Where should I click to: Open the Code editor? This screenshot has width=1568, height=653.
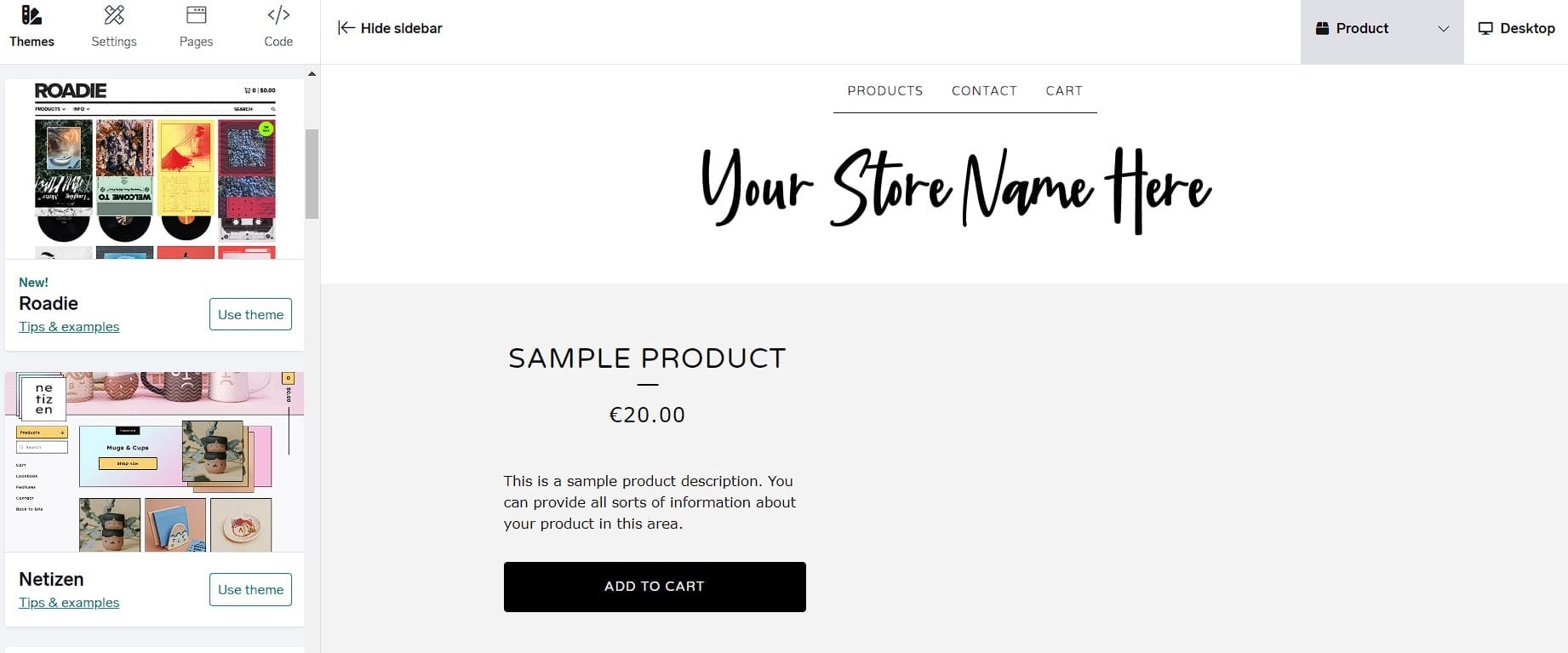click(278, 26)
